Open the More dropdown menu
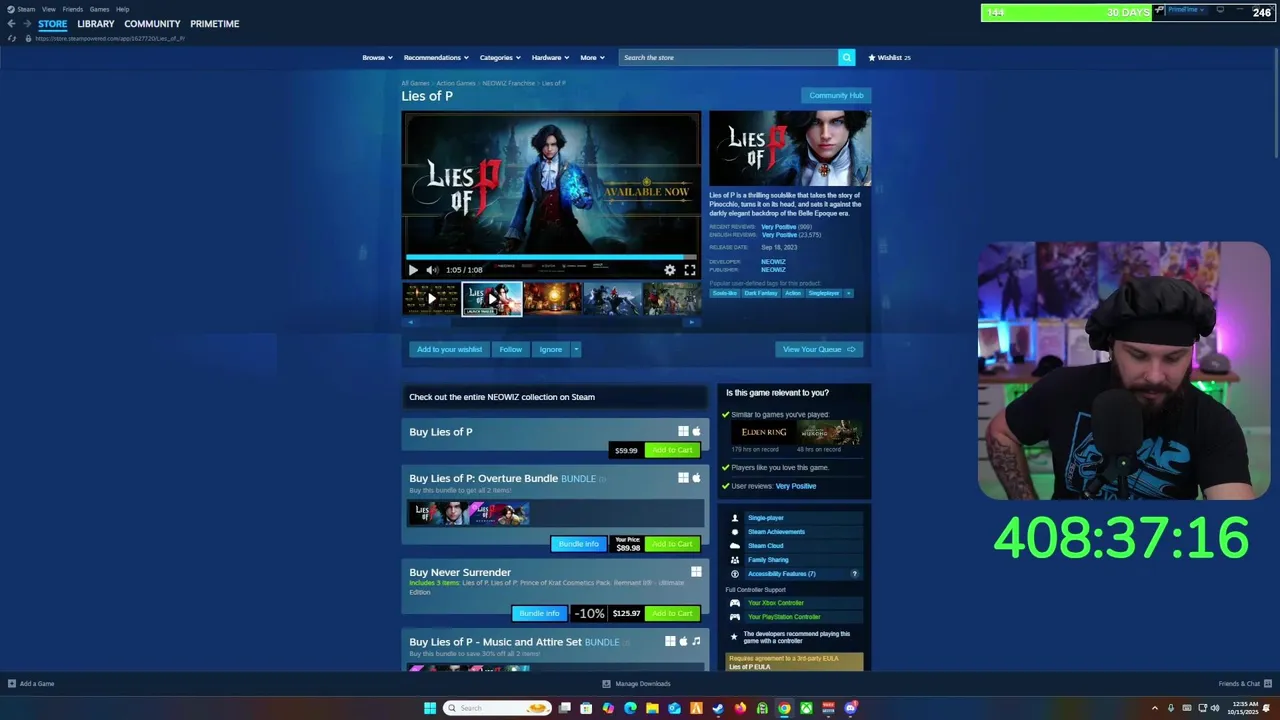1280x720 pixels. 592,58
